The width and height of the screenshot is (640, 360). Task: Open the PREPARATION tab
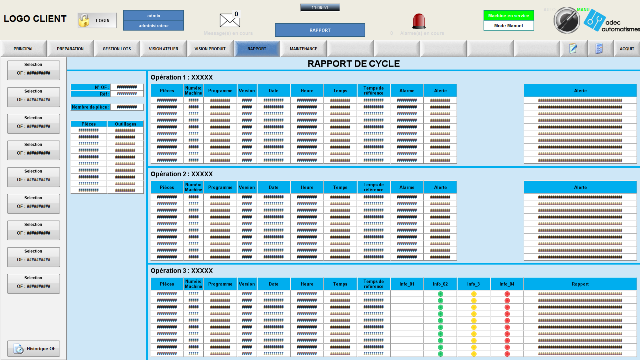tap(70, 49)
